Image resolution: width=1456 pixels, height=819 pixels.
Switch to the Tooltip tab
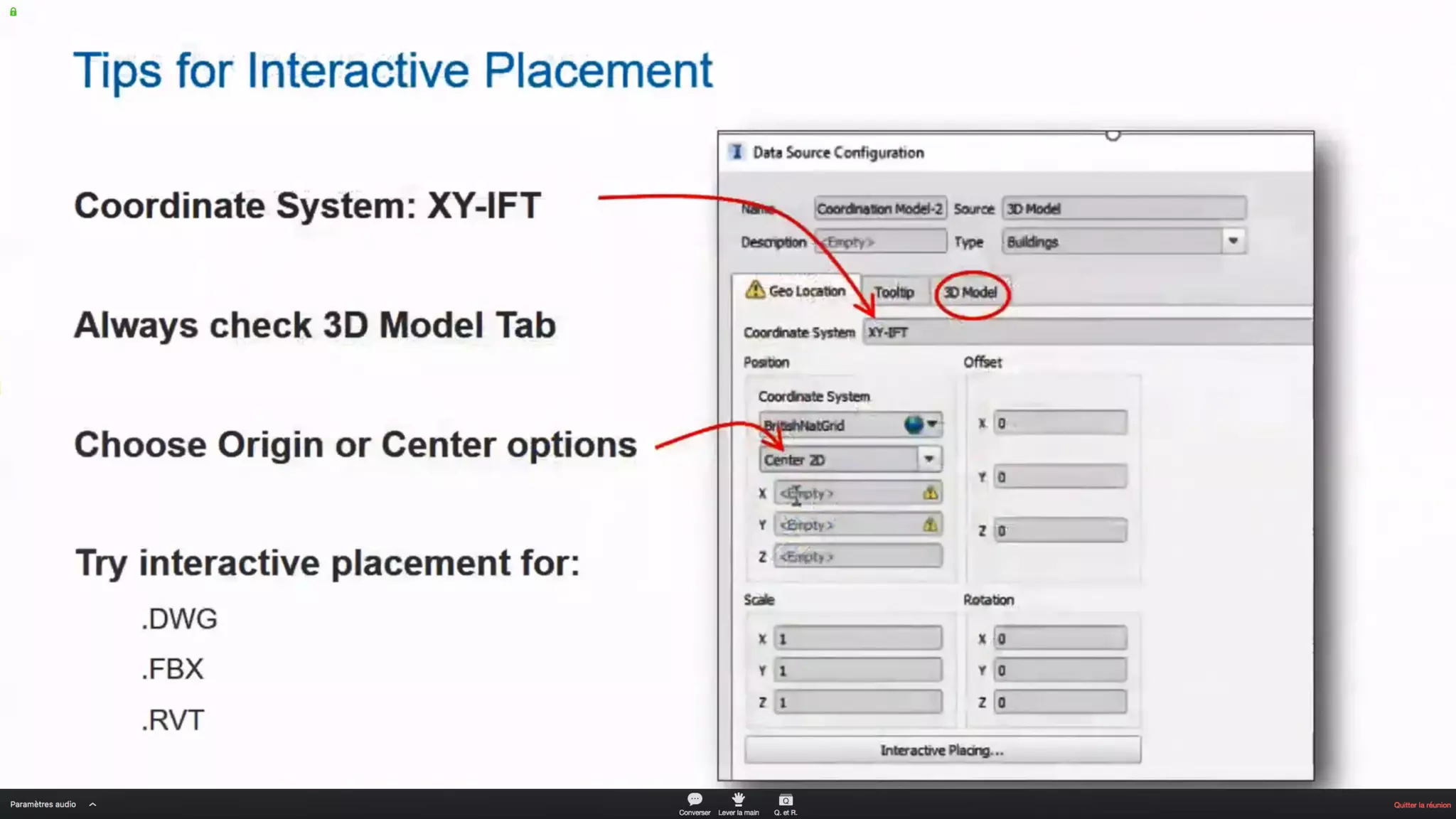tap(894, 292)
